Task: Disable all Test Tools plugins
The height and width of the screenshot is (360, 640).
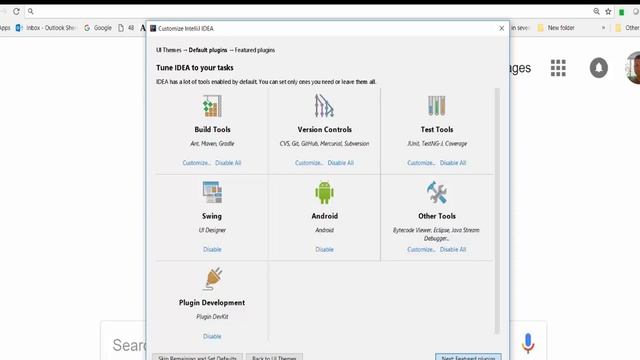Action: coord(453,162)
